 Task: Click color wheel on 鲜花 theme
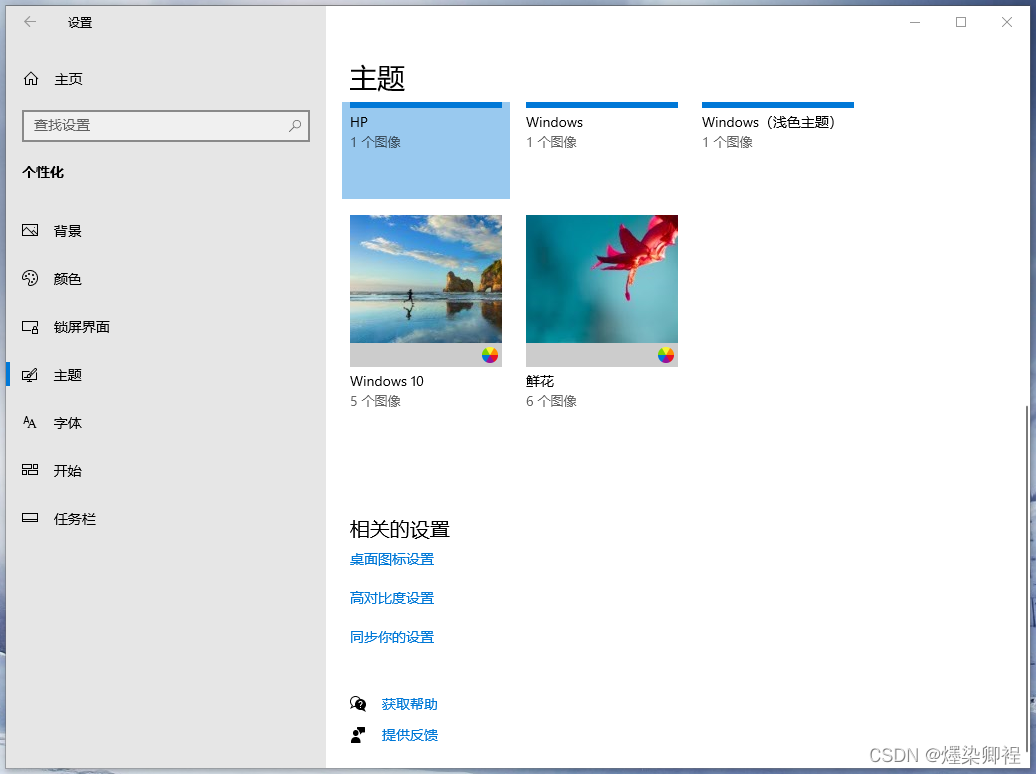click(665, 355)
